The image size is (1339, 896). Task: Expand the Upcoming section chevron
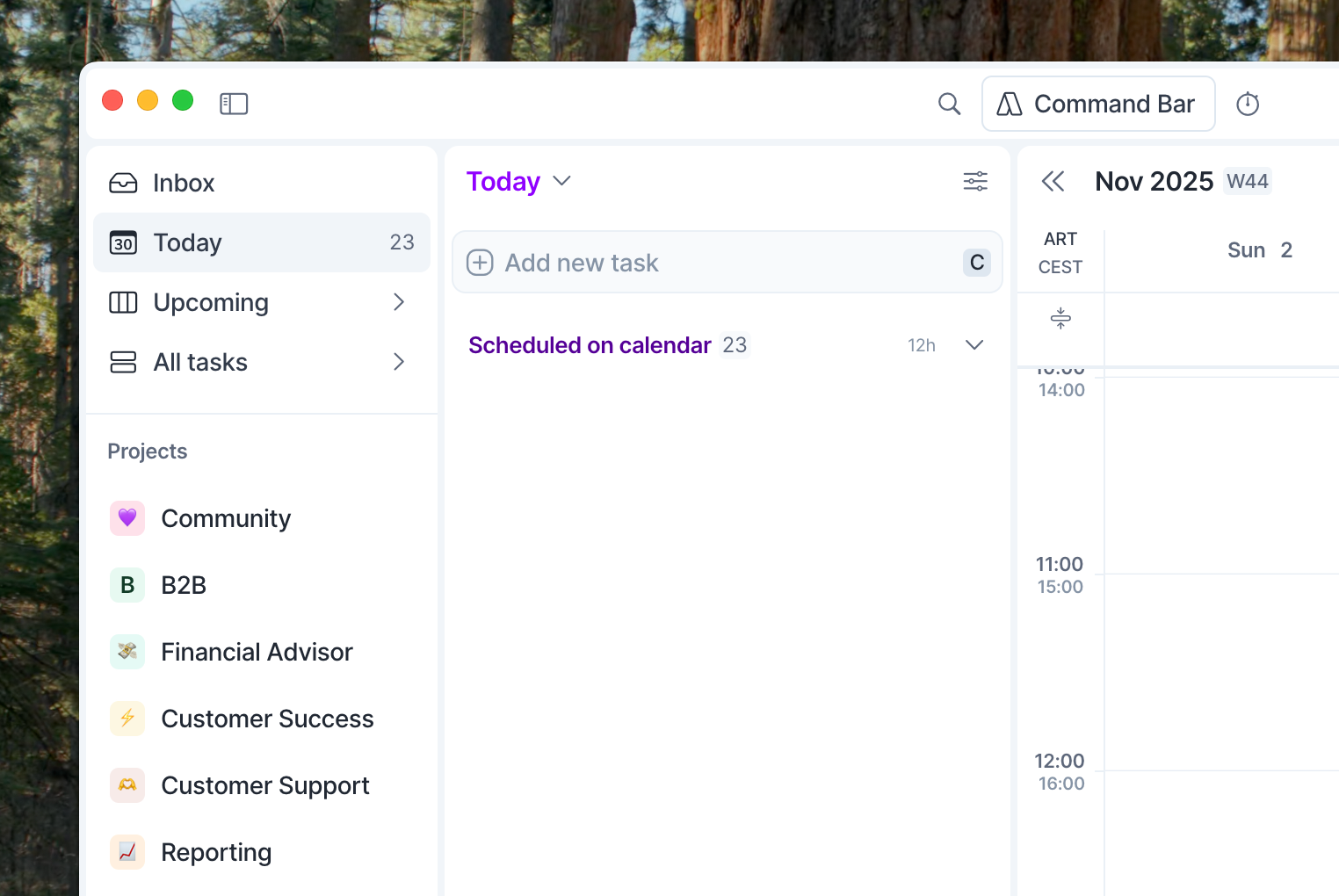click(399, 302)
